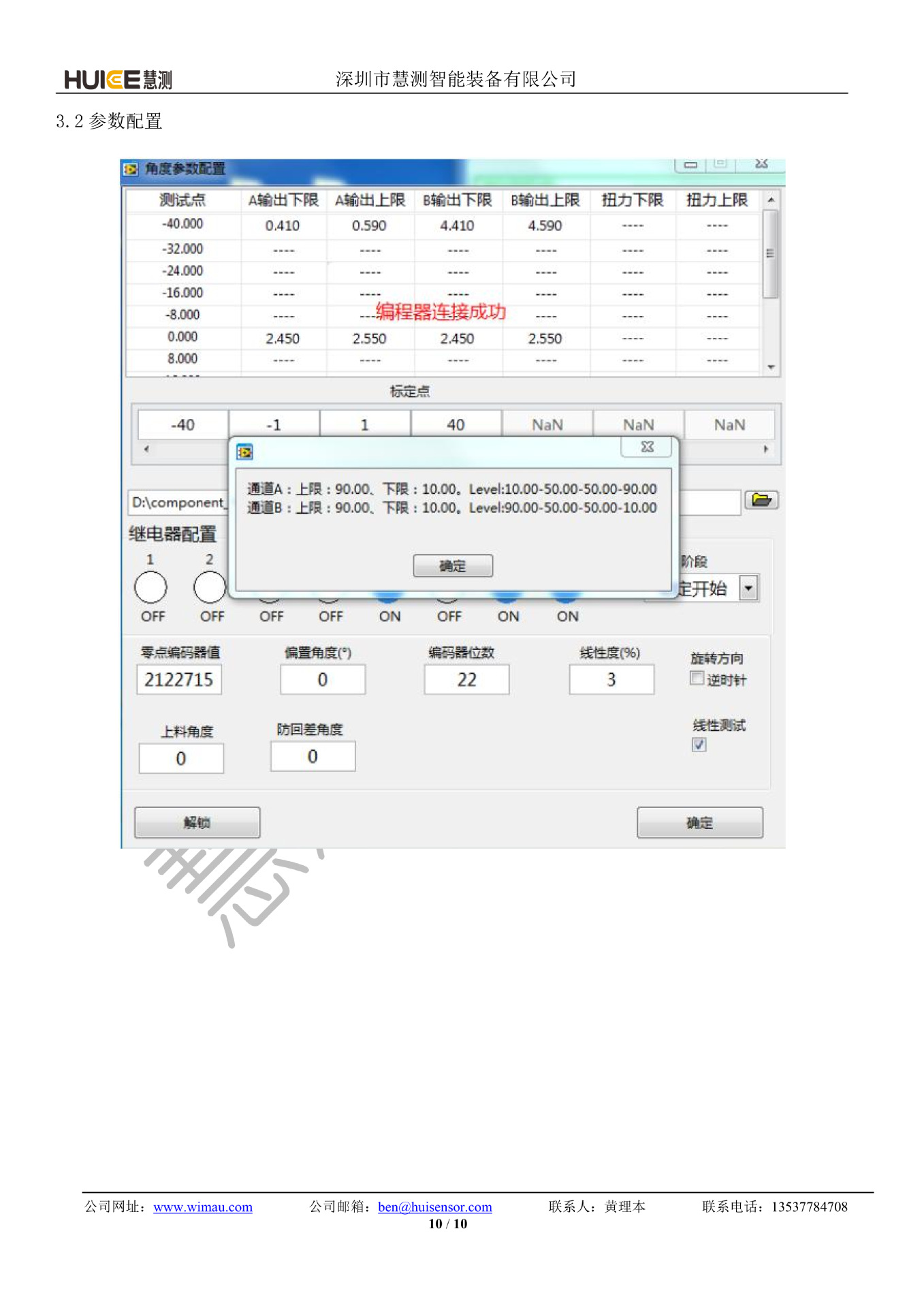Click the ben@huisensor.com email link
Screen dimensions: 924x1308
pyautogui.click(x=435, y=1207)
